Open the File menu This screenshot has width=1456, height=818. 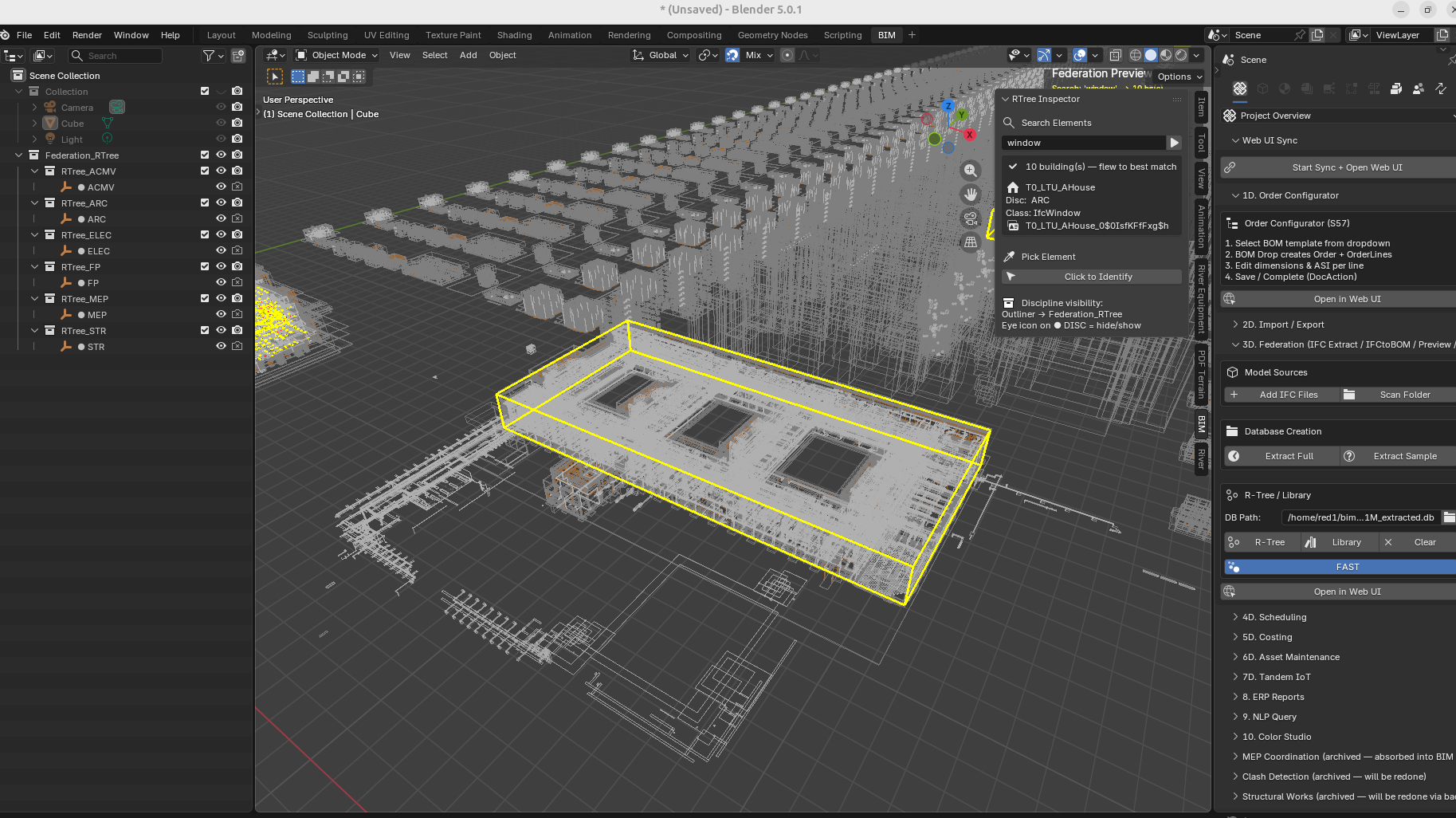24,35
